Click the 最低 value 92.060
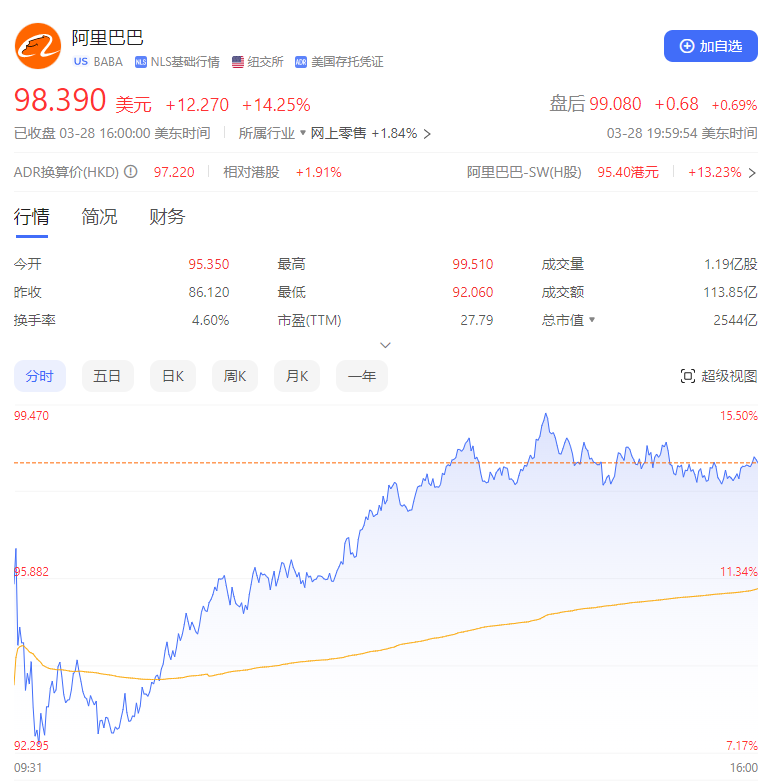The height and width of the screenshot is (782, 771). click(x=473, y=292)
